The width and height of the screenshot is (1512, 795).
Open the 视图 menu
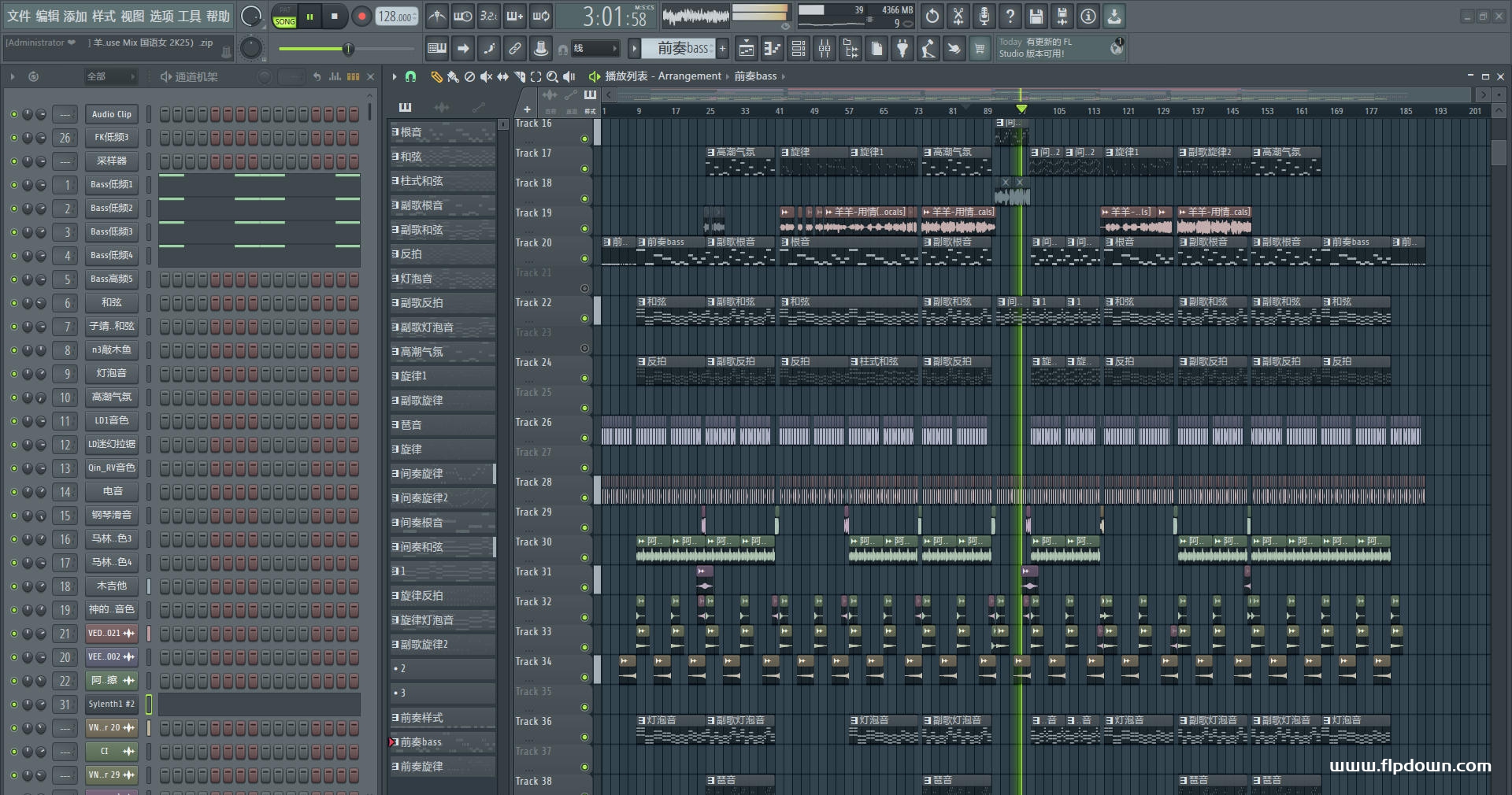coord(132,16)
